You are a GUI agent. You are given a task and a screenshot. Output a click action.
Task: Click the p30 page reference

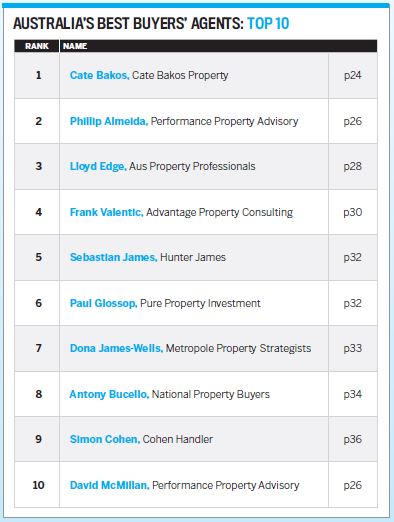(x=353, y=212)
